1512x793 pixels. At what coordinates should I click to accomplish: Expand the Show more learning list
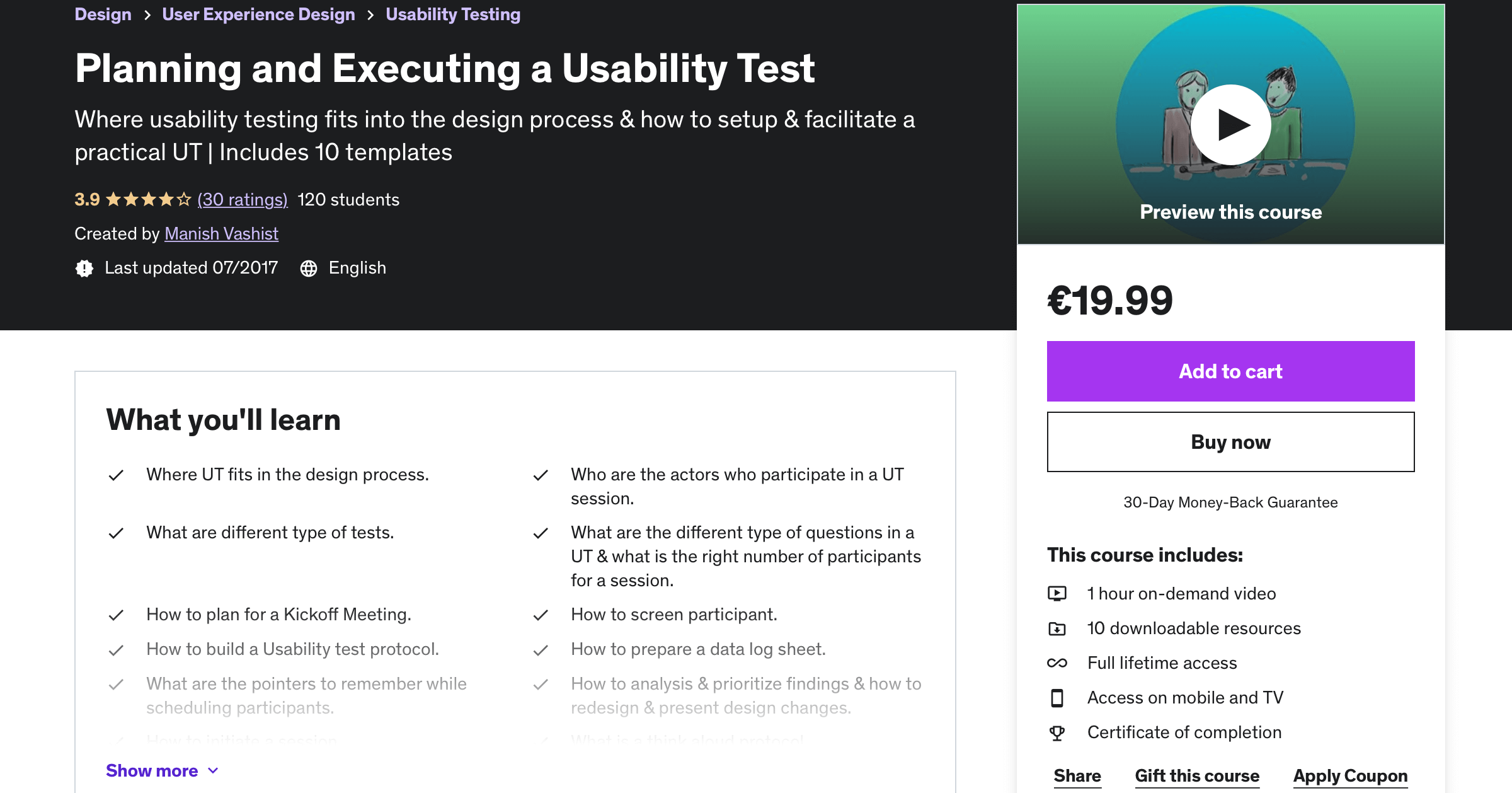(x=152, y=771)
